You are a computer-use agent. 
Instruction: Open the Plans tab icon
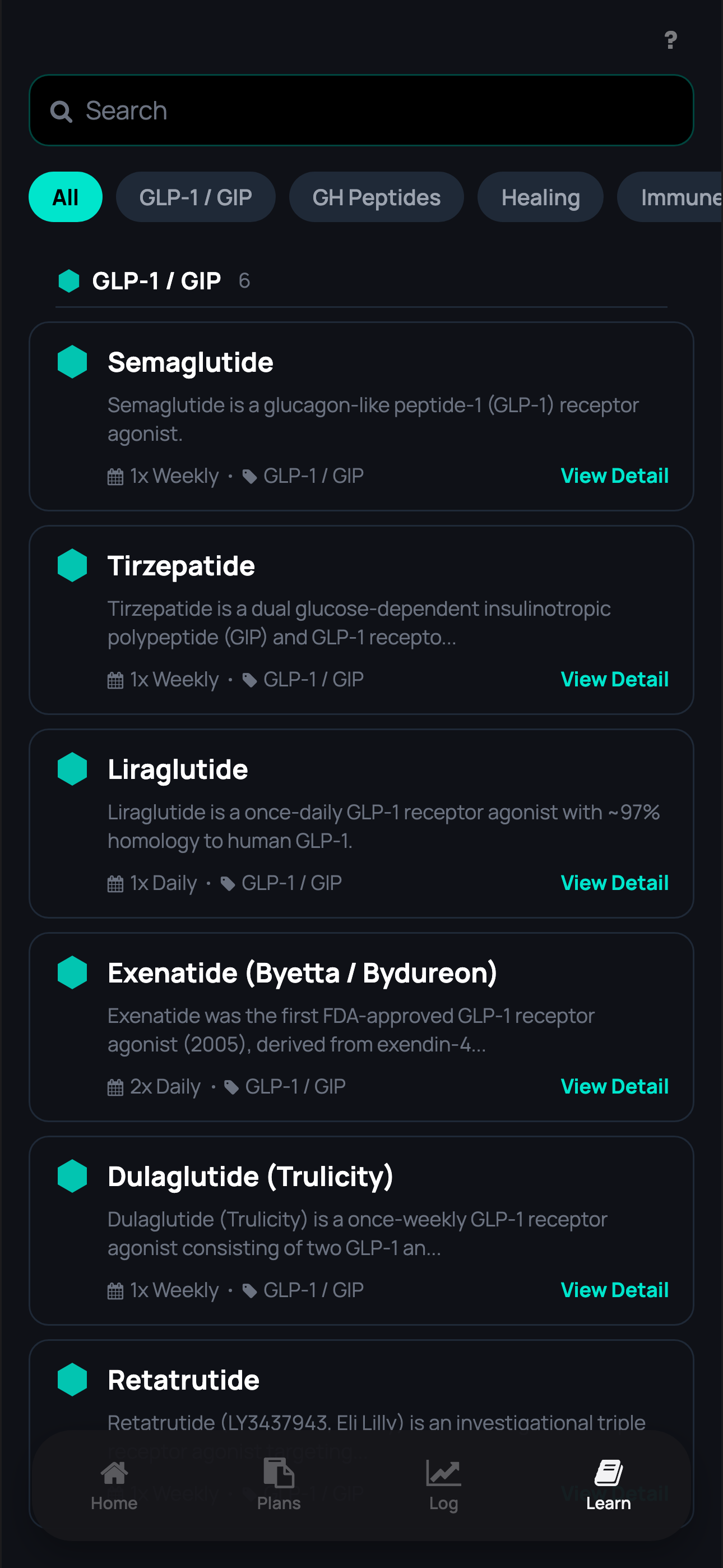[279, 1474]
